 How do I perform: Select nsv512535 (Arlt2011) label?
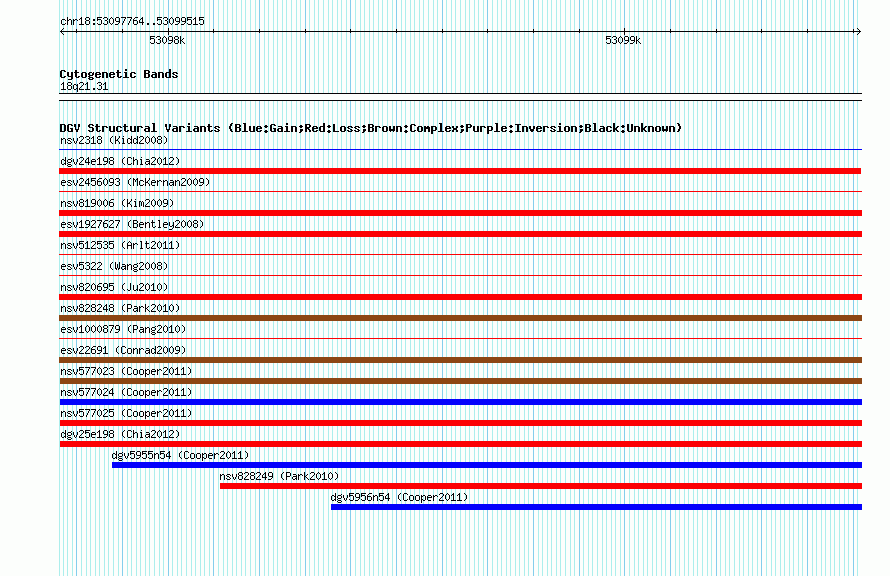click(120, 245)
